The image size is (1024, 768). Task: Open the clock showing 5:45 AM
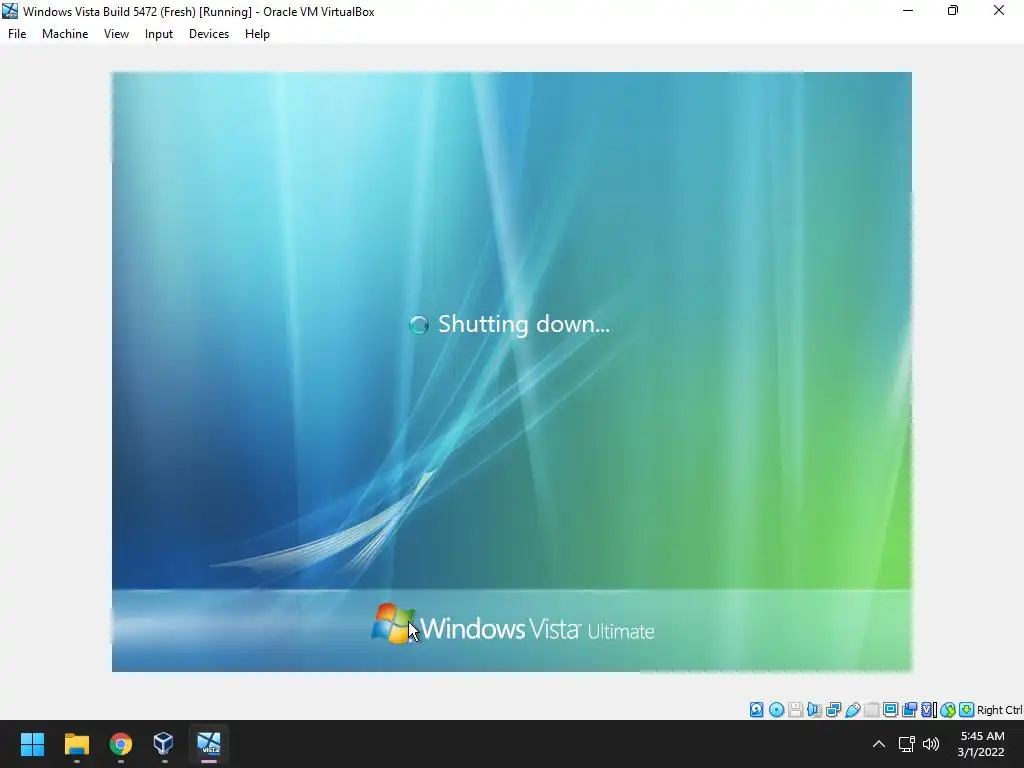(x=982, y=744)
